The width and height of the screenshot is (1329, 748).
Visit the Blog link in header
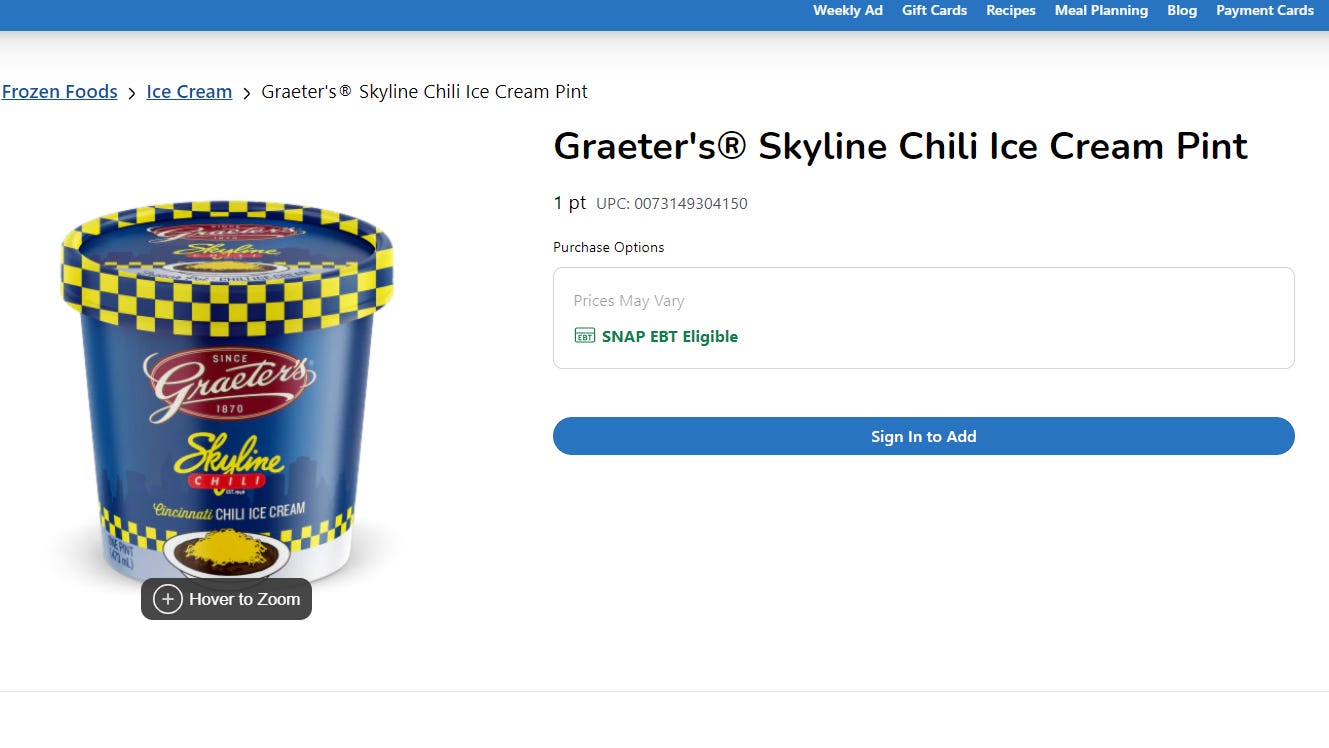(1182, 10)
